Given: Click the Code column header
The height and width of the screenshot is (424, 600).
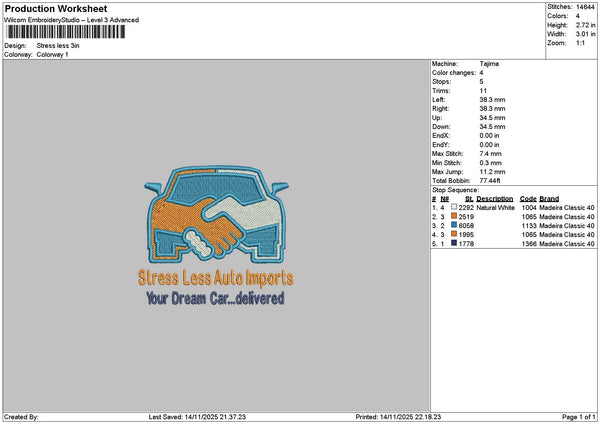Looking at the screenshot, I should [x=528, y=199].
